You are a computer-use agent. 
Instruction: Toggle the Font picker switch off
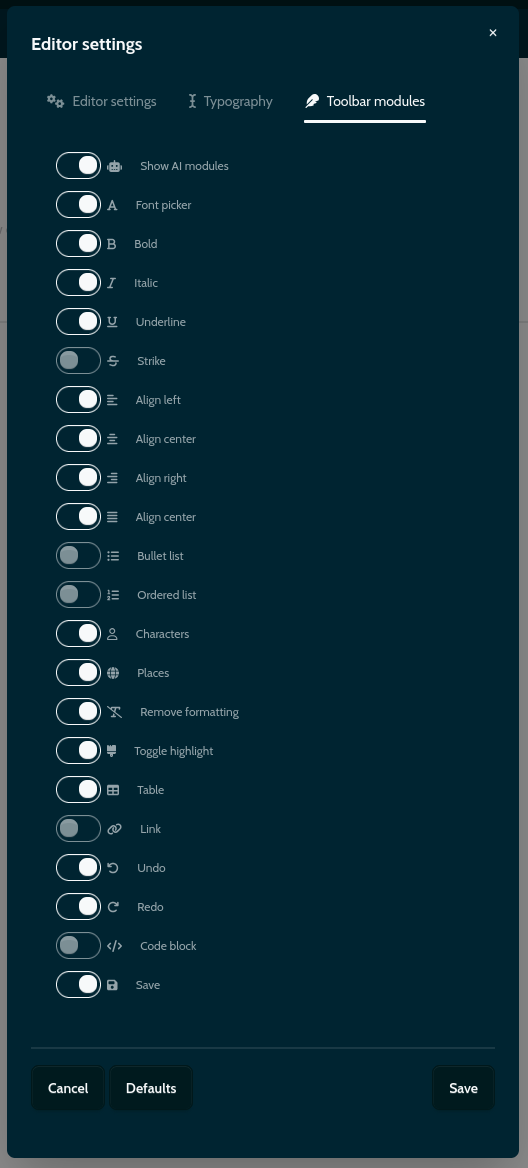[x=78, y=205]
